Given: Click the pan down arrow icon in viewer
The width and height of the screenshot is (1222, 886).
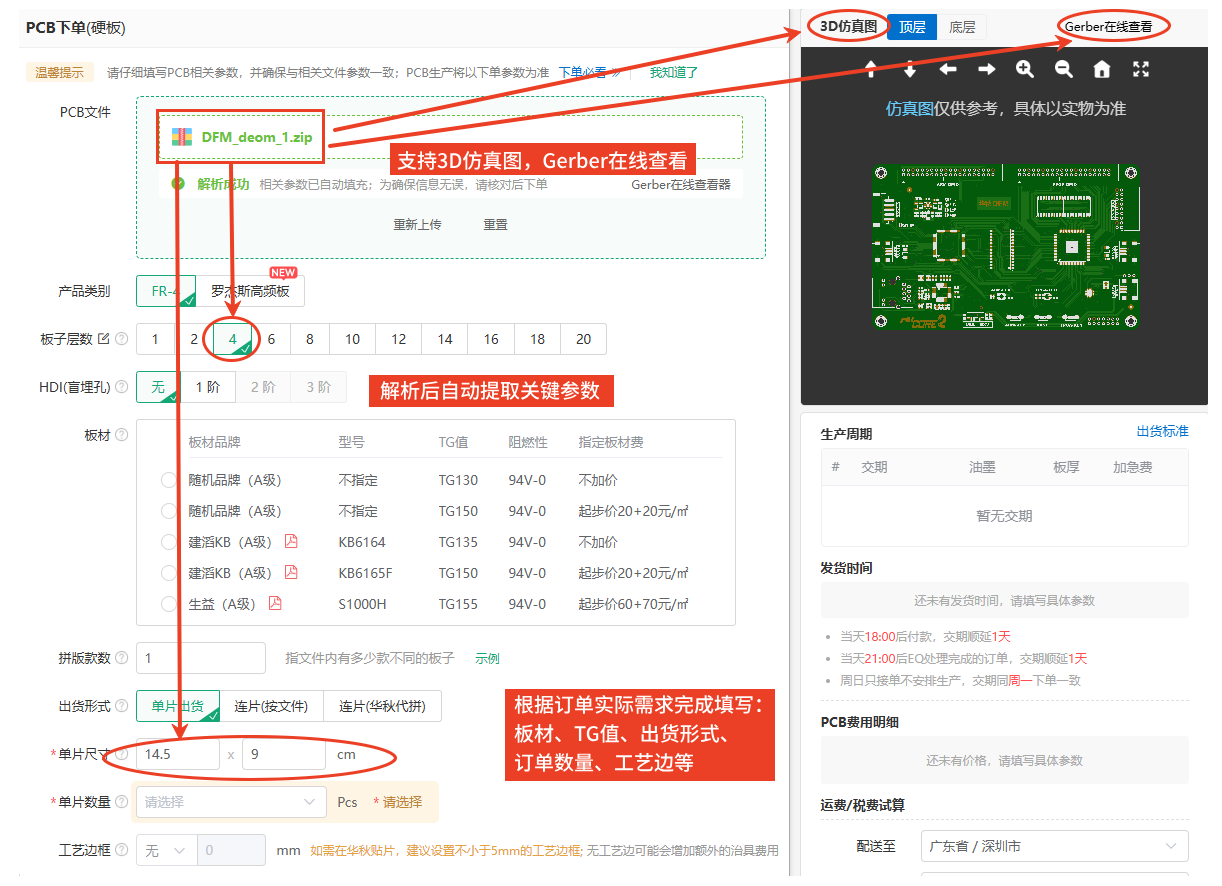Looking at the screenshot, I should [910, 69].
